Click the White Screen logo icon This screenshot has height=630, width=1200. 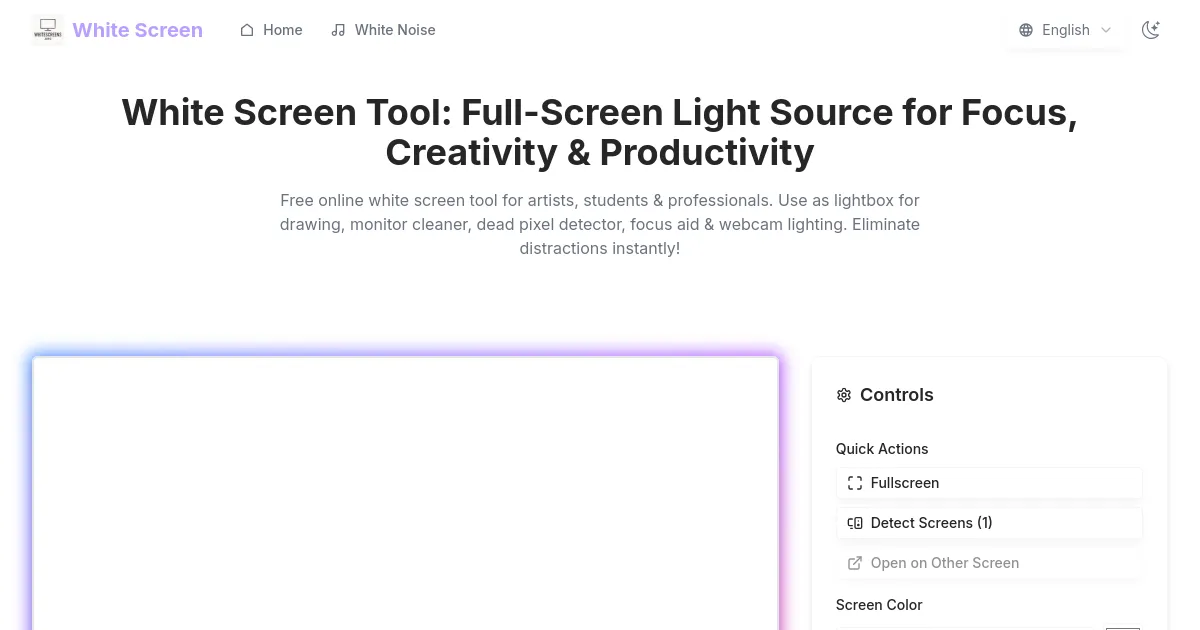coord(47,30)
